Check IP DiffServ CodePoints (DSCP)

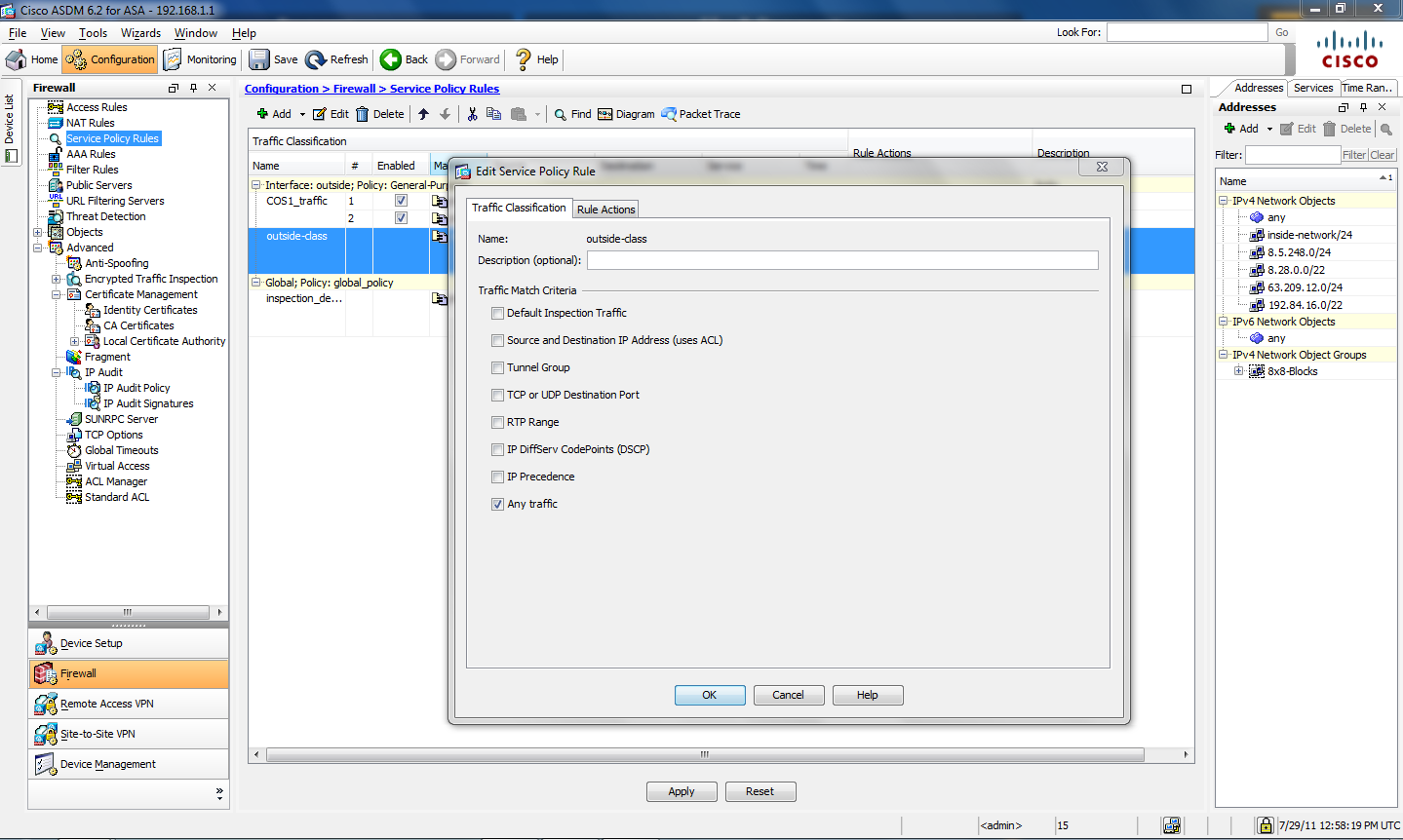pos(497,449)
